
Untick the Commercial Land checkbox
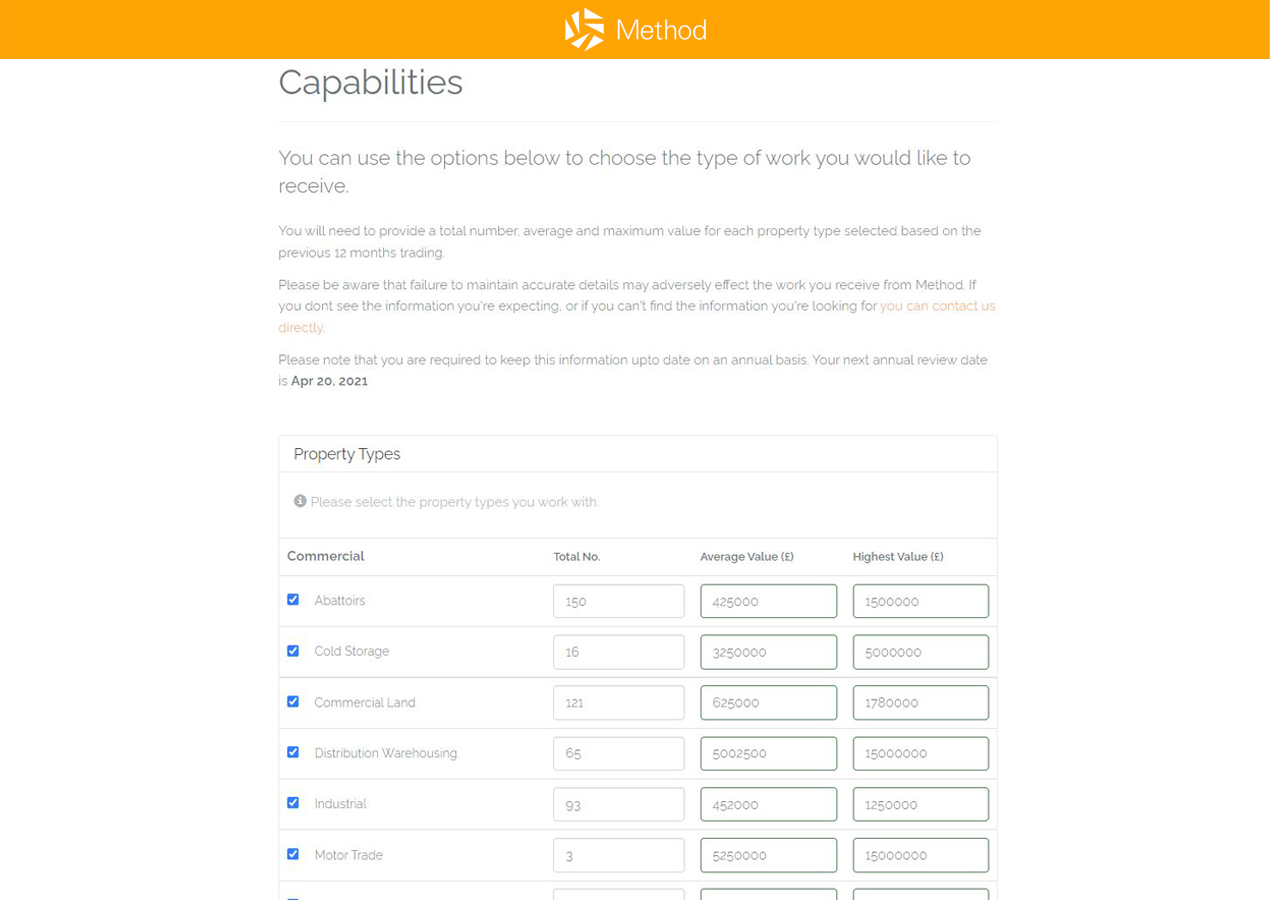click(293, 702)
